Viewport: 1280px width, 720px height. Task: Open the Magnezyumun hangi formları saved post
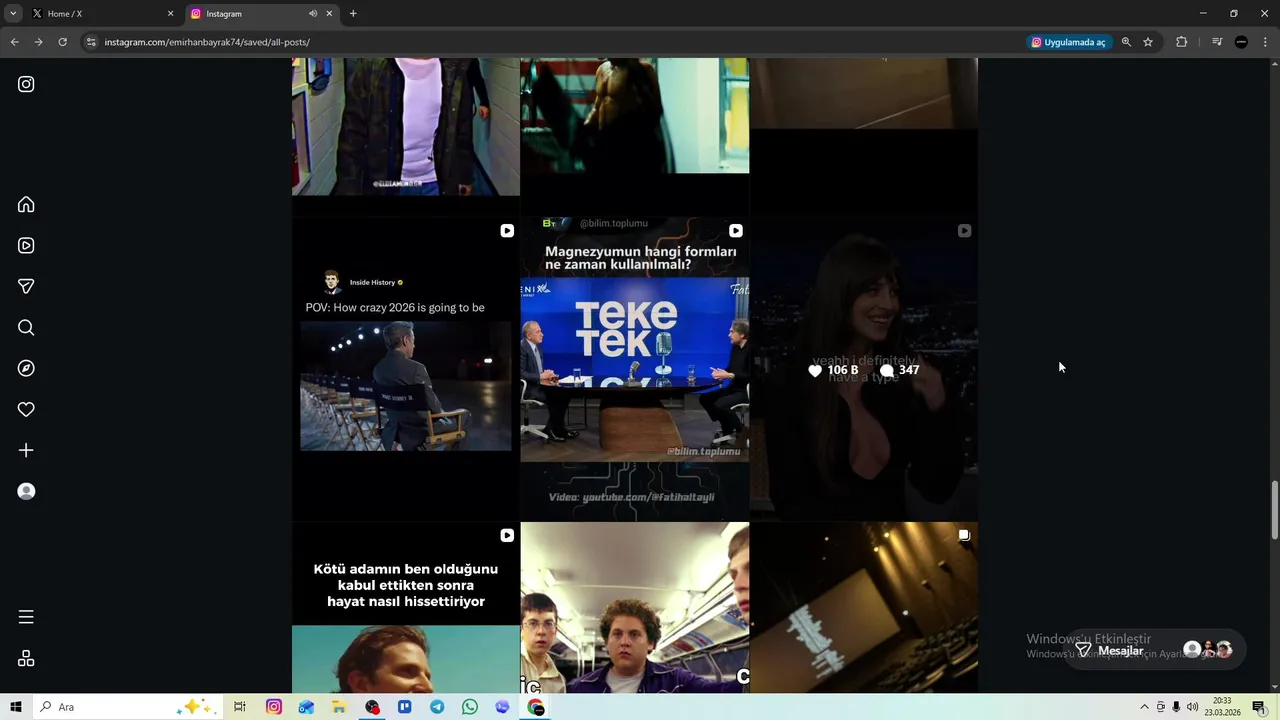(634, 369)
